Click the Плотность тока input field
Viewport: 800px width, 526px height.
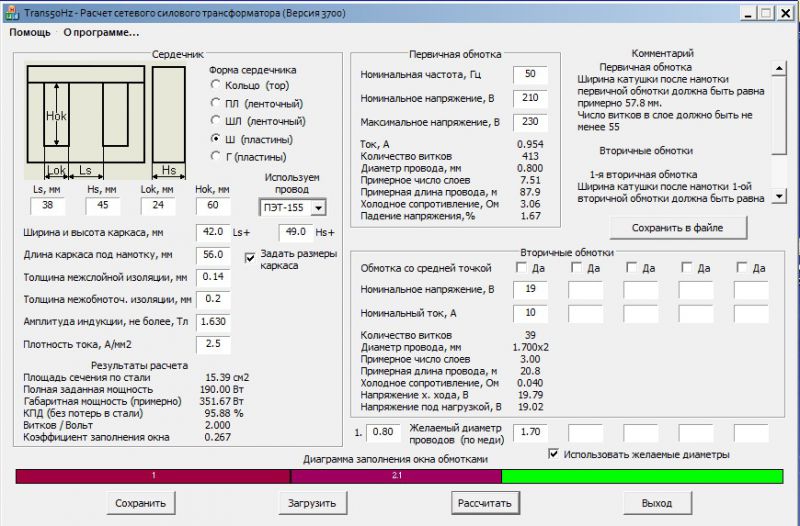[x=212, y=344]
